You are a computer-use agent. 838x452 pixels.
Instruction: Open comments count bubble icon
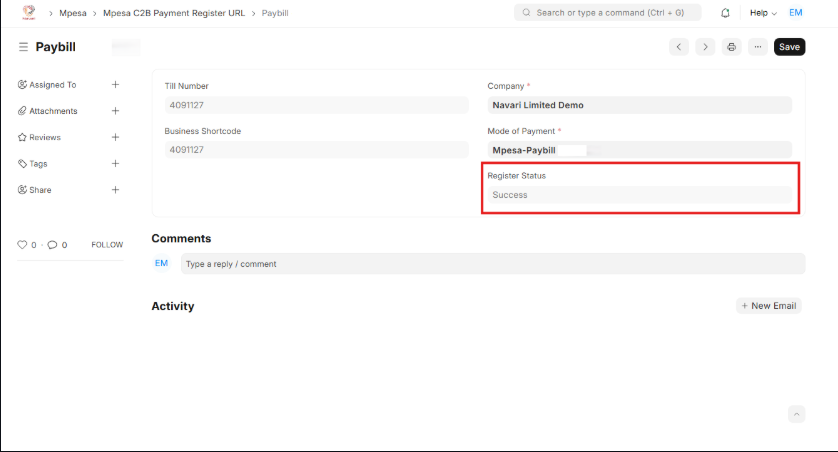click(x=52, y=245)
